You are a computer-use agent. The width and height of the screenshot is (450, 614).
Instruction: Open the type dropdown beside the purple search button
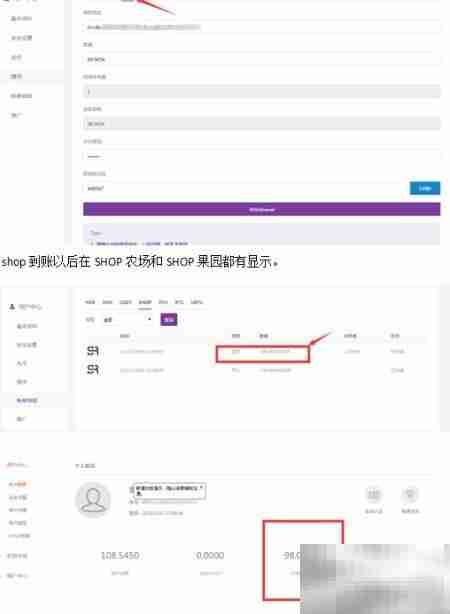click(128, 320)
